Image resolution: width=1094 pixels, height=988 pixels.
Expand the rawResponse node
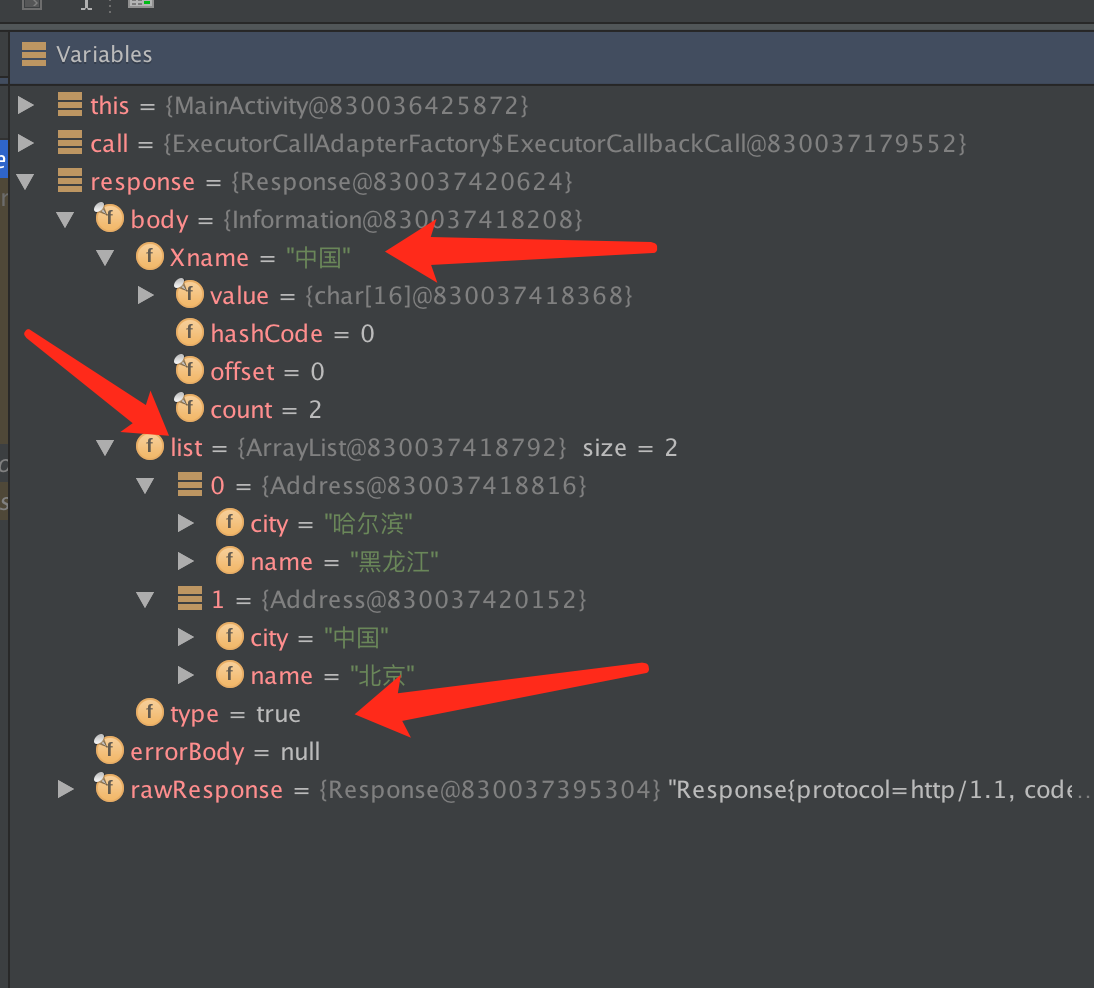[66, 789]
